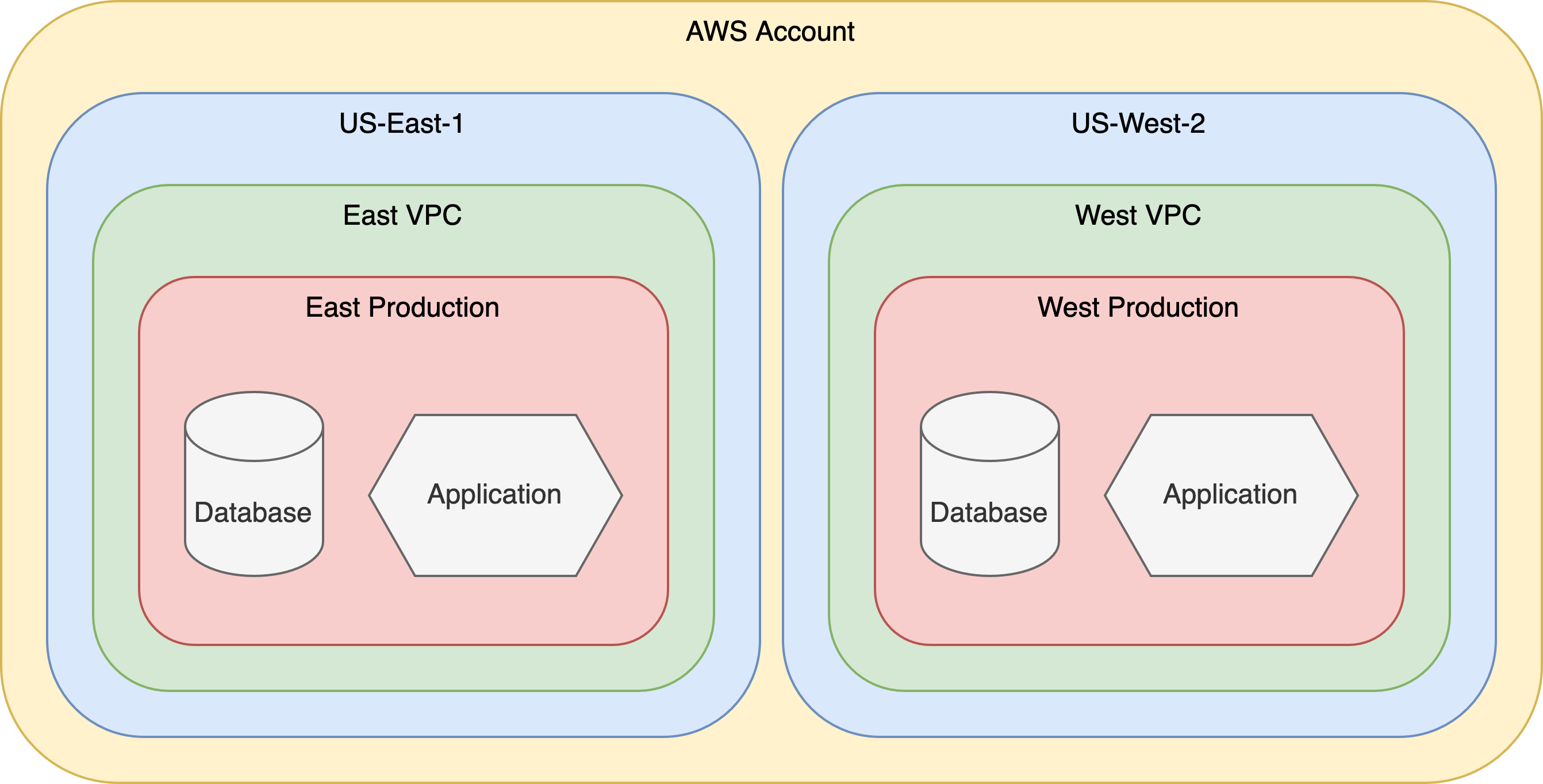Click the East VPC label

402,215
